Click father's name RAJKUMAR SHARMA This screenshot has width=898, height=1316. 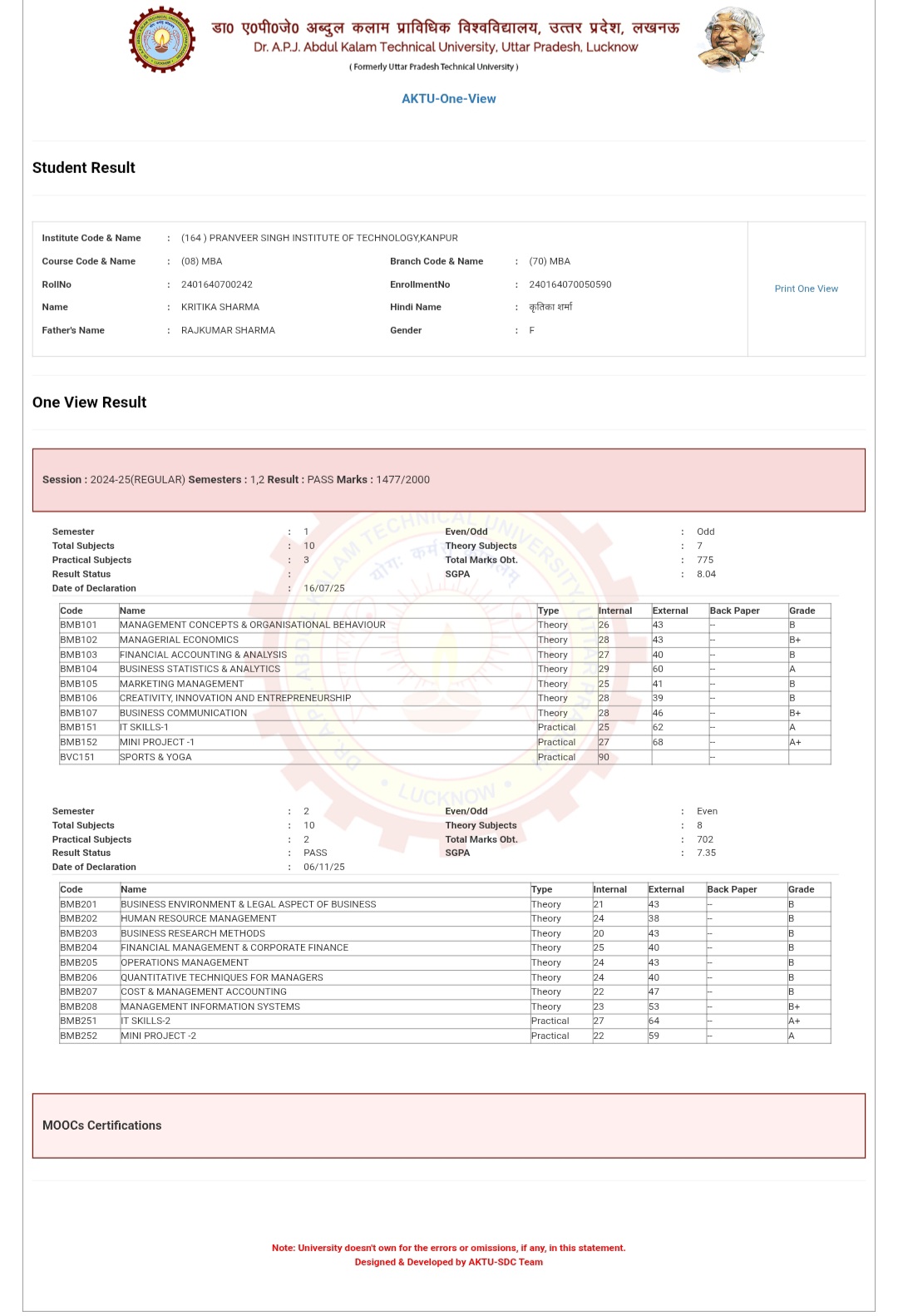point(228,330)
